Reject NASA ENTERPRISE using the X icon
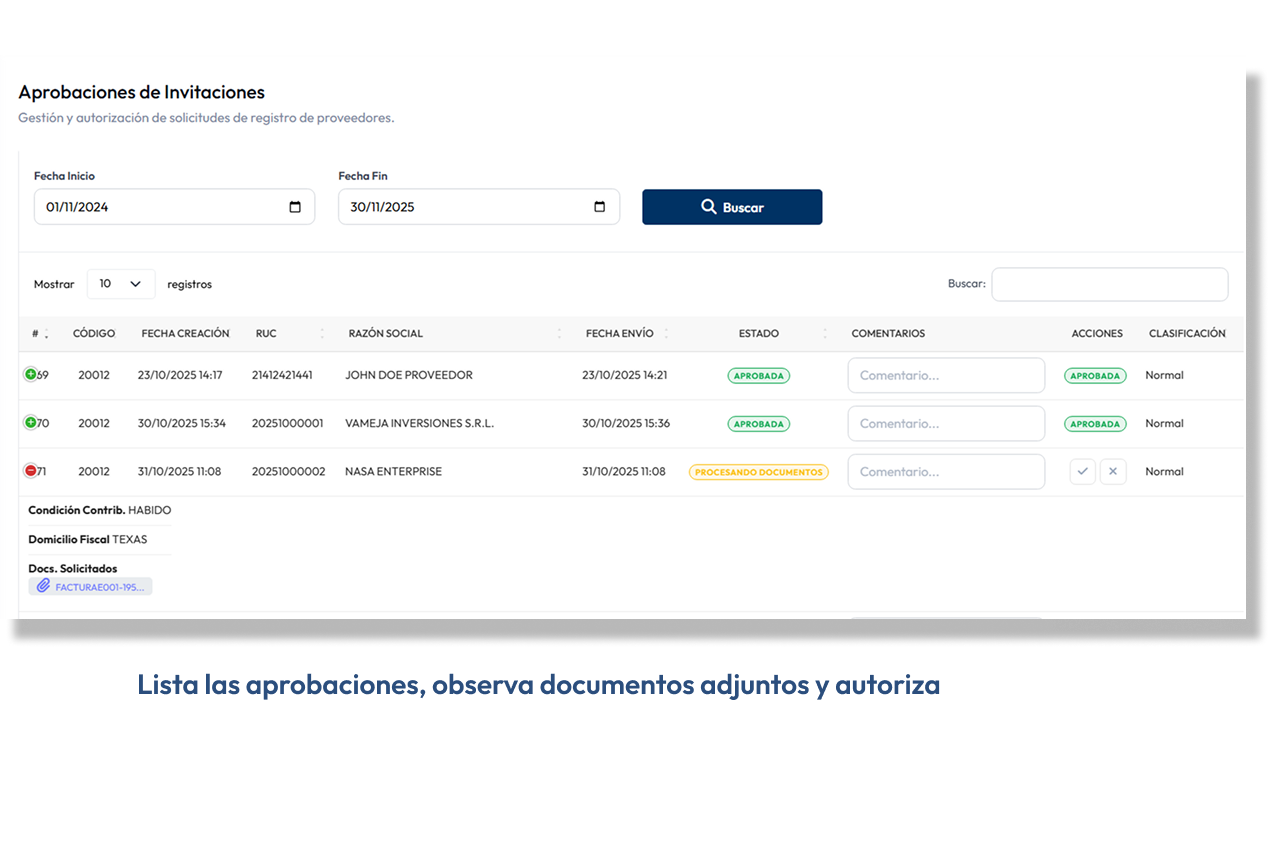The height and width of the screenshot is (860, 1269). [x=1113, y=471]
